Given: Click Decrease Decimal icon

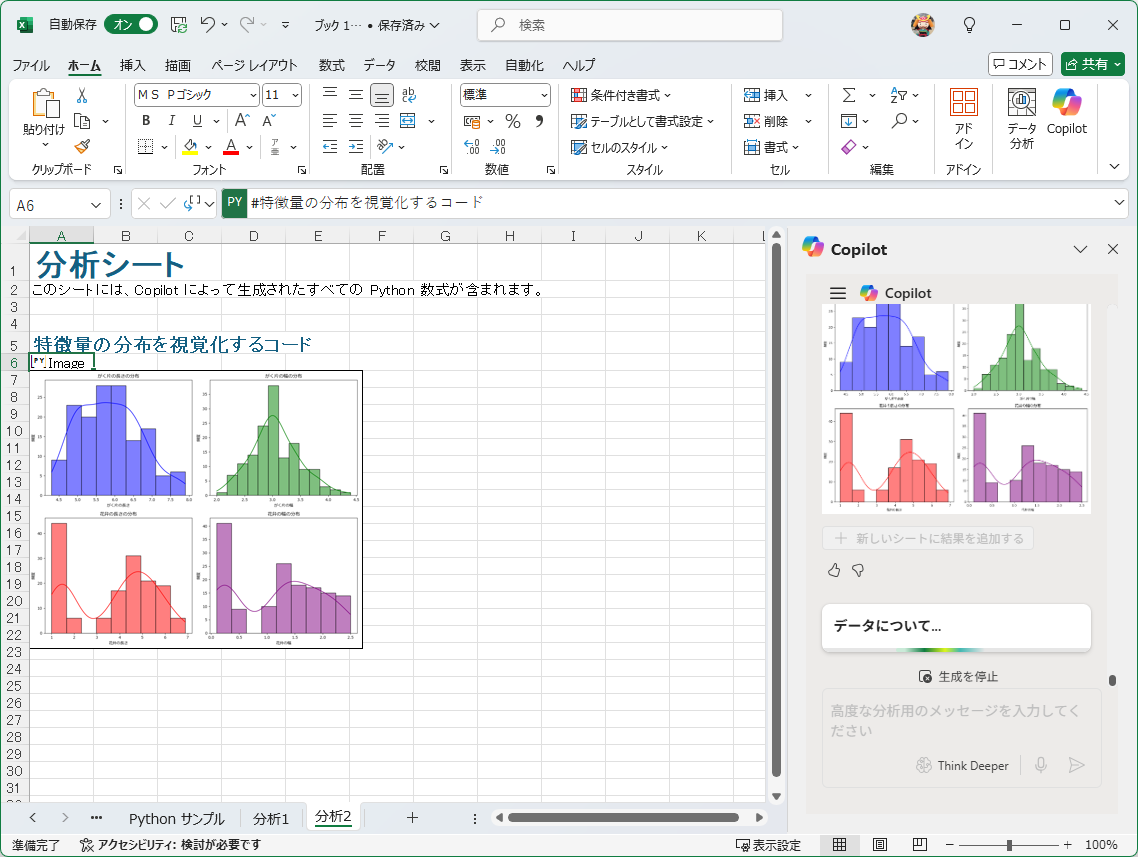Looking at the screenshot, I should tap(498, 147).
